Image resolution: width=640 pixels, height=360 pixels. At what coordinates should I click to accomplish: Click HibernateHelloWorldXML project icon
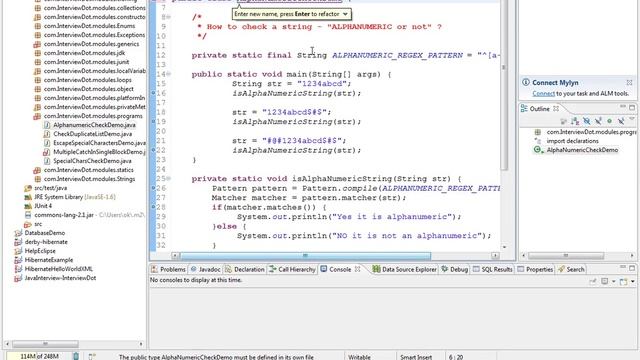click(x=18, y=269)
